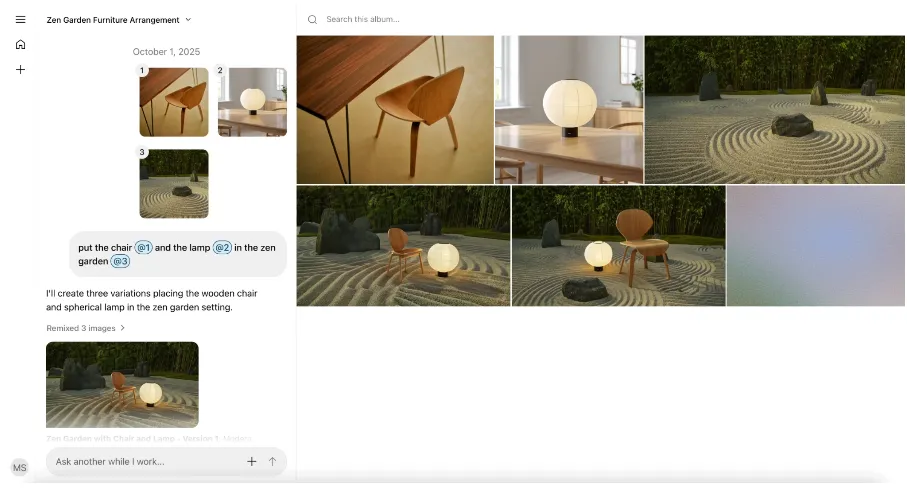Click the @2 lamp reference tag
Viewport: 907px width, 490px height.
pos(222,247)
